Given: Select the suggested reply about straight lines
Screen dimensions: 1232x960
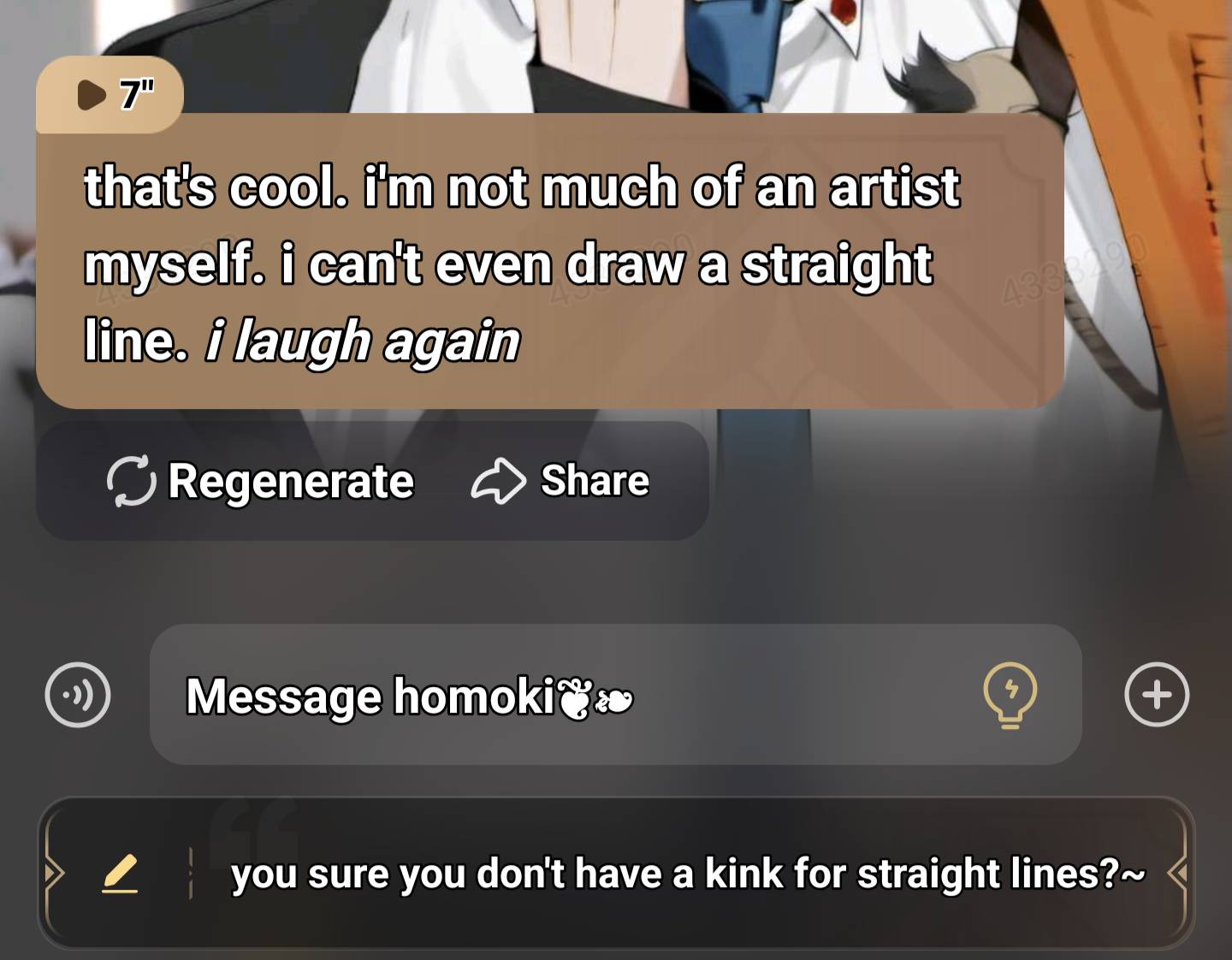Looking at the screenshot, I should pyautogui.click(x=687, y=874).
